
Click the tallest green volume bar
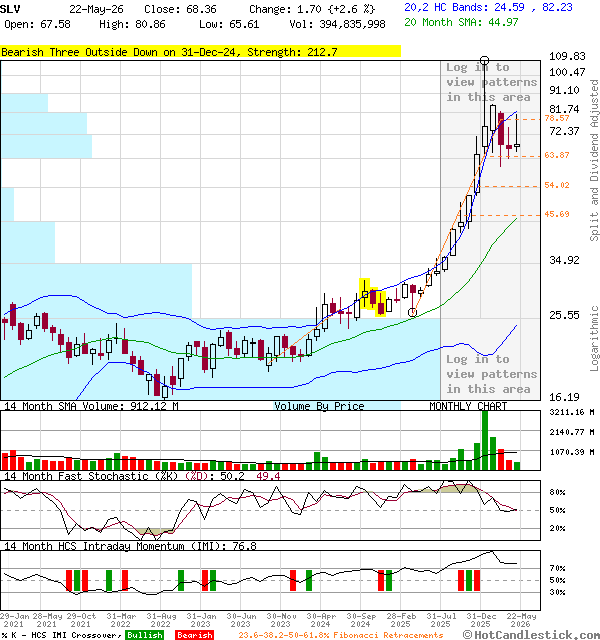[485, 440]
